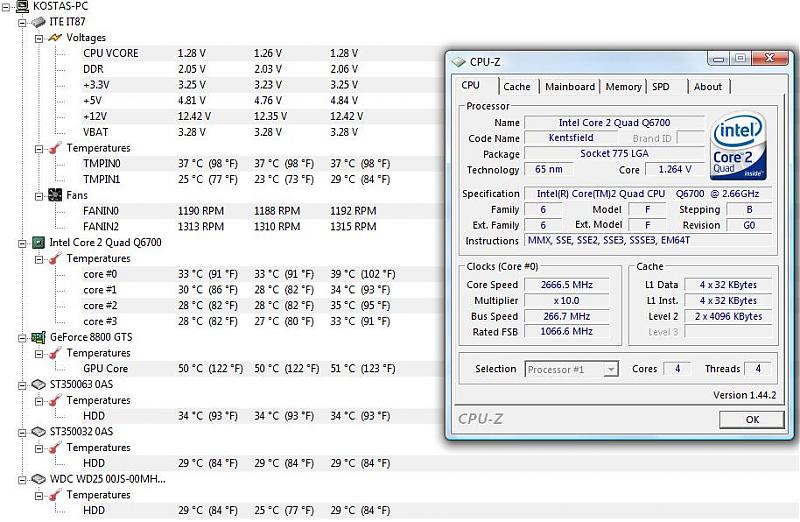Click the GeForce 8800 GTS card icon
The image size is (800, 522).
pyautogui.click(x=38, y=337)
